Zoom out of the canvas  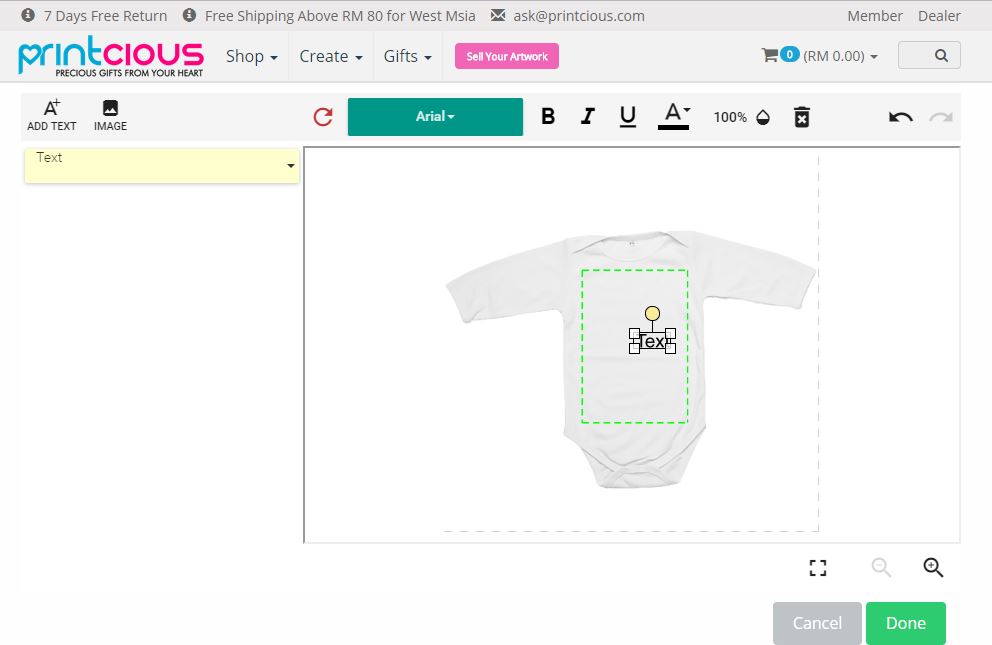coord(881,567)
